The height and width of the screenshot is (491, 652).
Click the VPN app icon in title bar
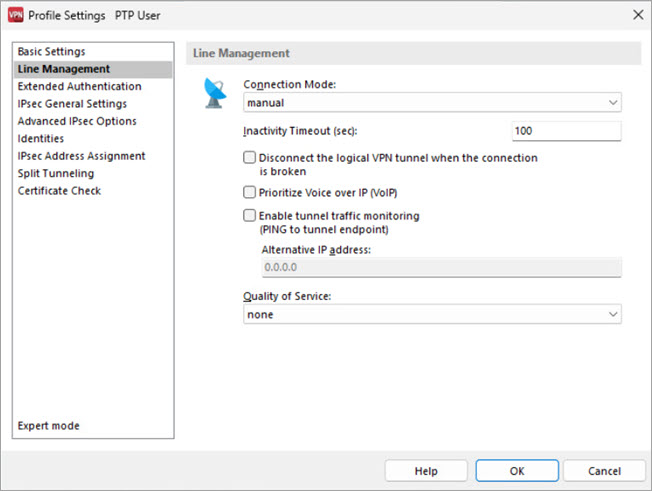coord(15,15)
